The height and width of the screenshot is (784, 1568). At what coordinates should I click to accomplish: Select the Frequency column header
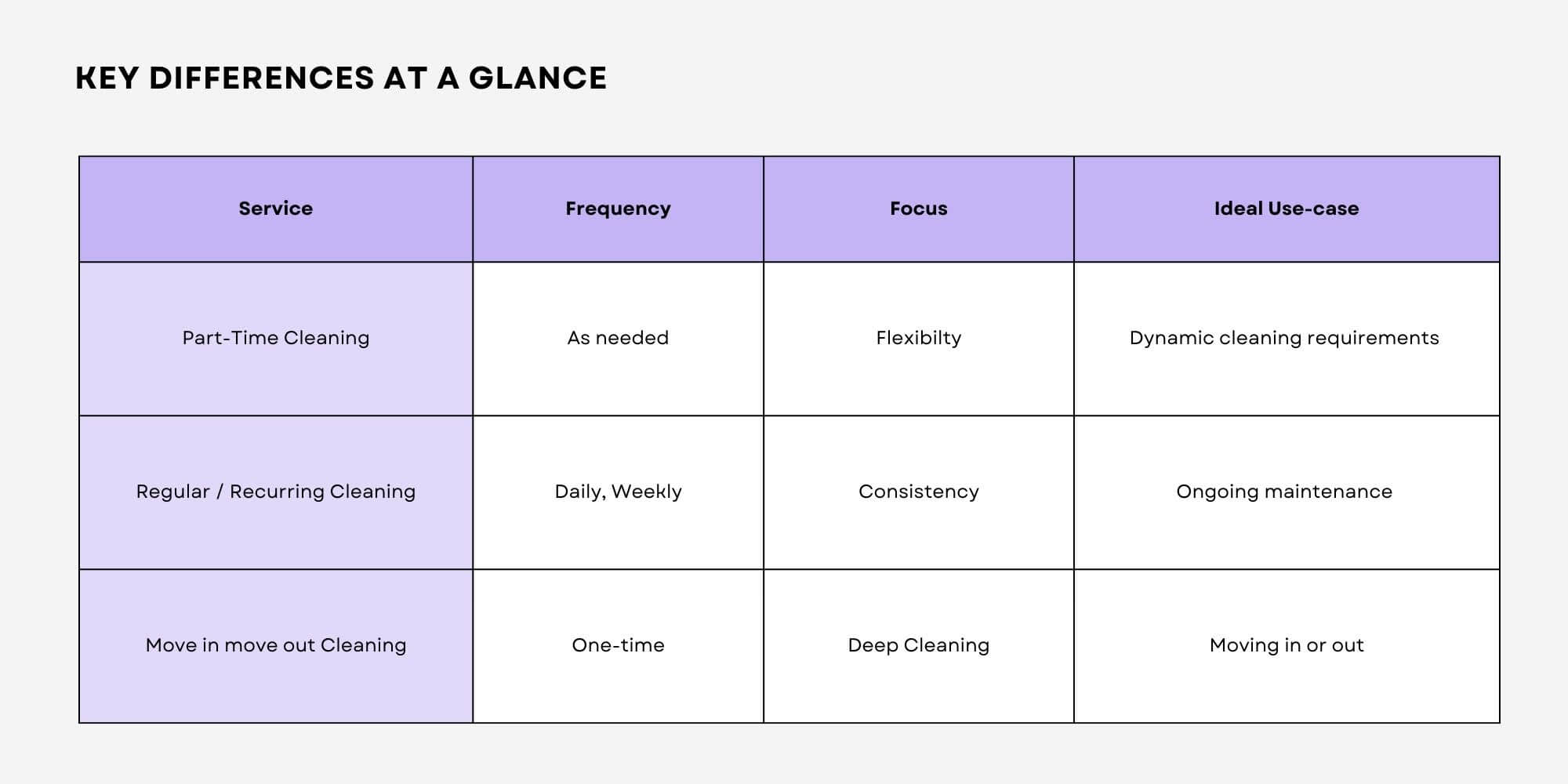click(618, 209)
